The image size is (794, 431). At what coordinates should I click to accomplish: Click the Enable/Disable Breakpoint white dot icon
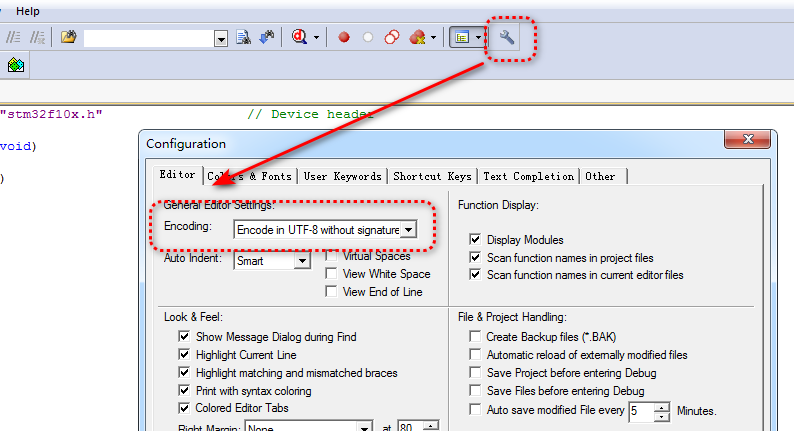pos(368,37)
